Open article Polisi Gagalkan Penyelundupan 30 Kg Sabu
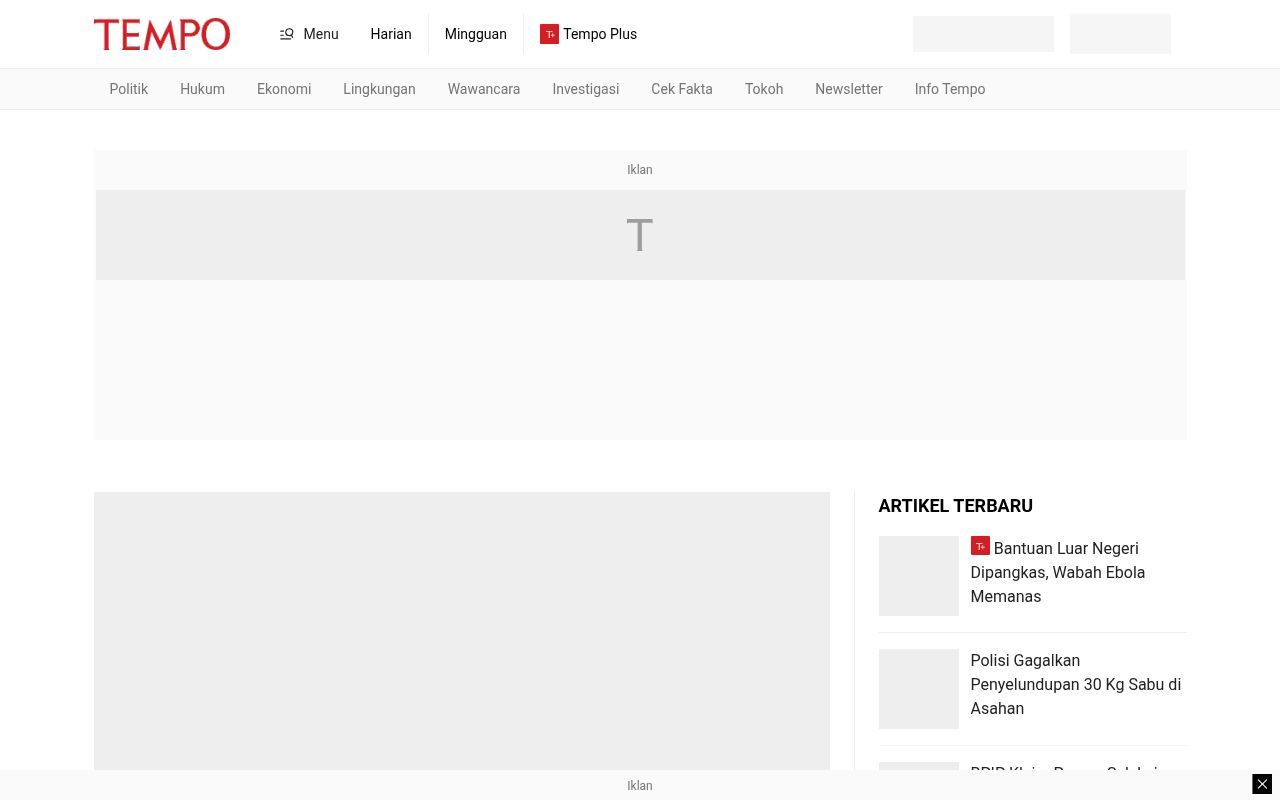The image size is (1280, 800). click(x=1076, y=685)
